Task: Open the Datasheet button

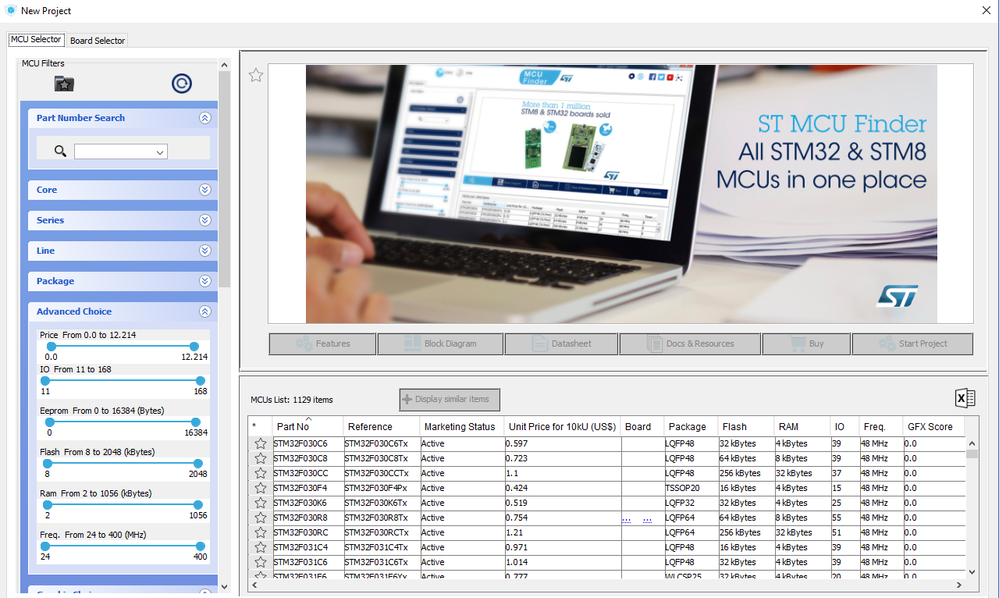Action: (561, 344)
